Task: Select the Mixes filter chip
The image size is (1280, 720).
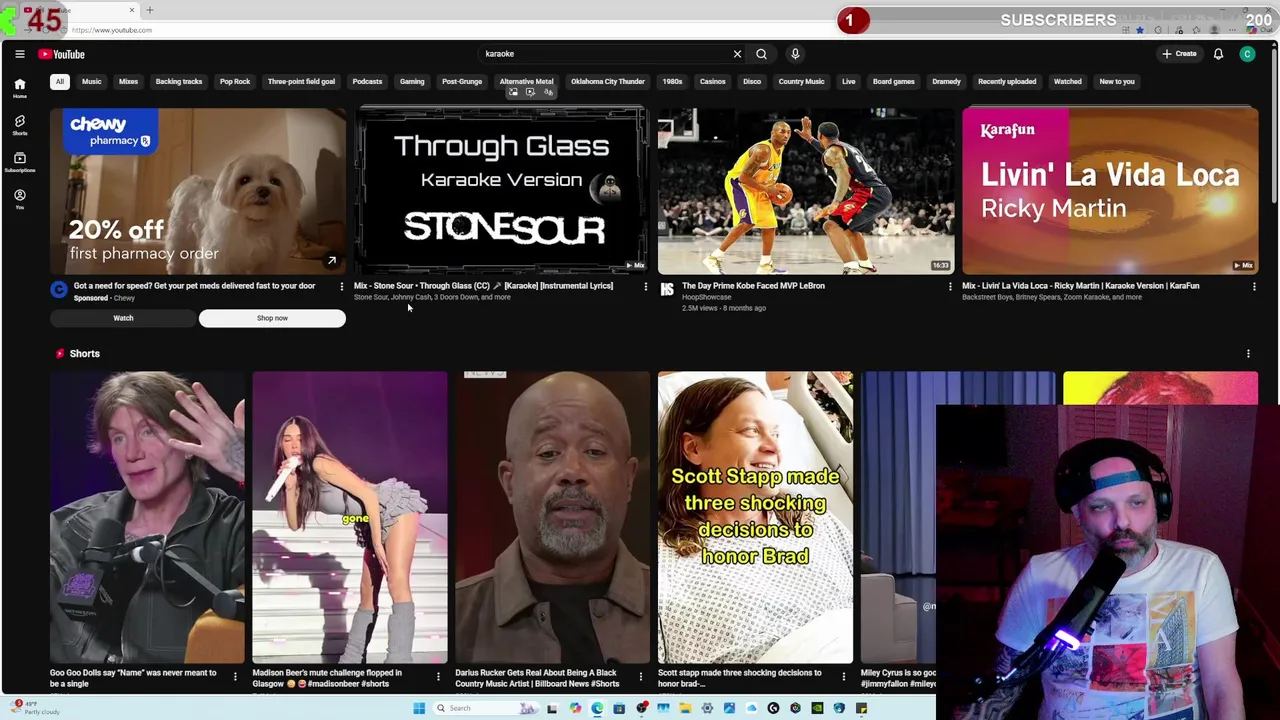Action: click(x=128, y=82)
